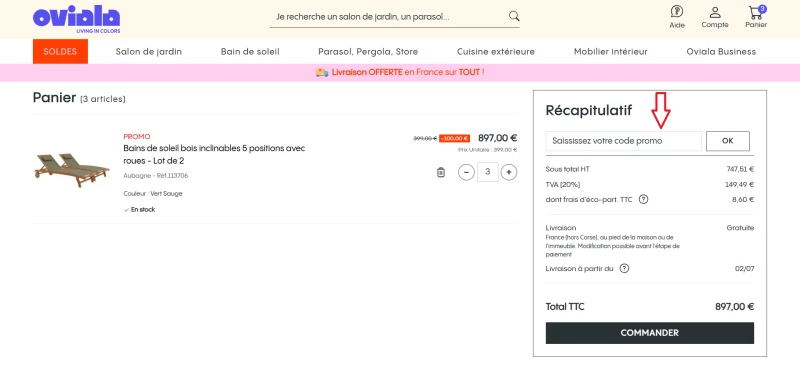Click the quantity field showing 3
The image size is (800, 366).
488,172
